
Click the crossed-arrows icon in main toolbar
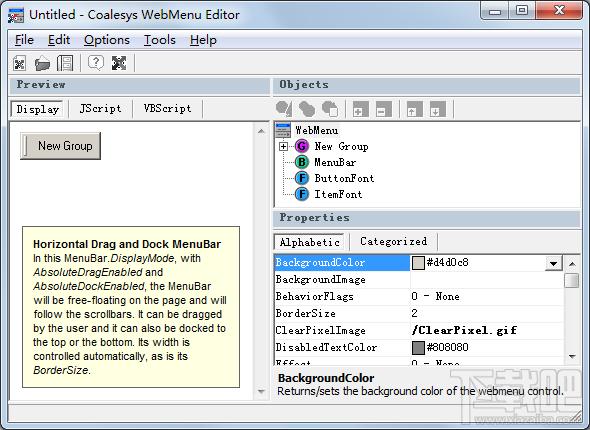119,63
